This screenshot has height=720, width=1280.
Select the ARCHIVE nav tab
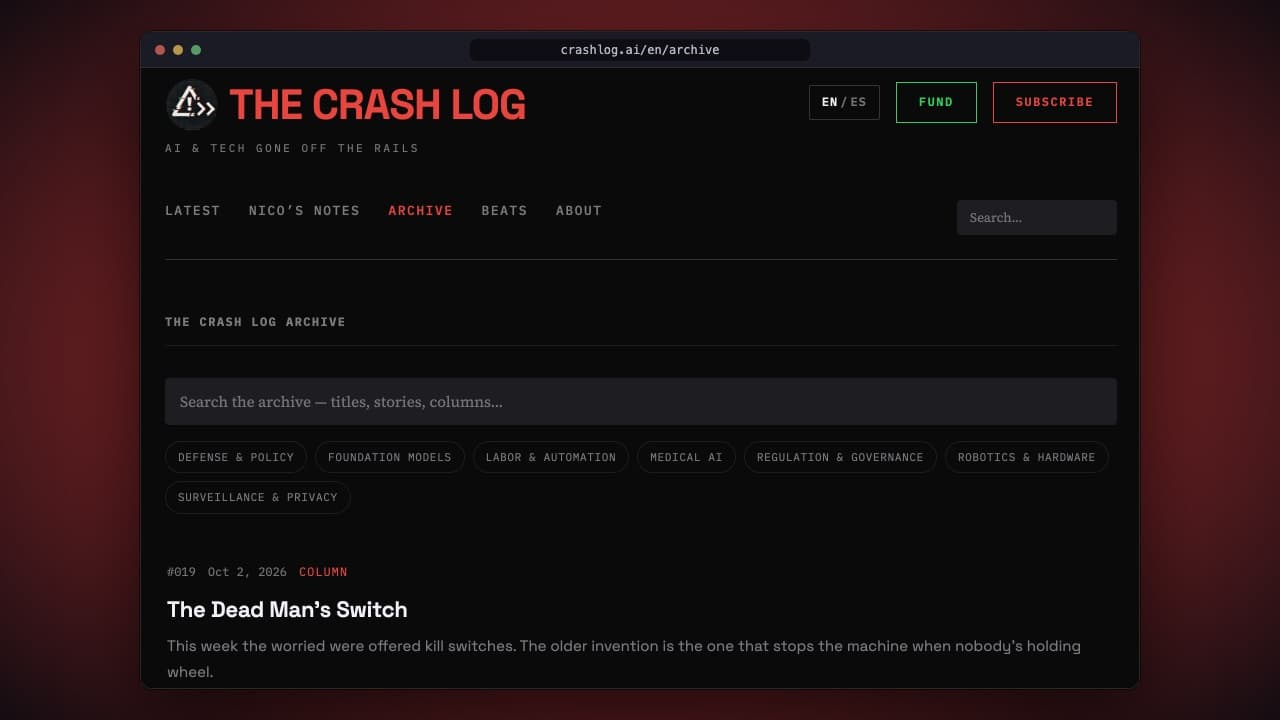420,210
